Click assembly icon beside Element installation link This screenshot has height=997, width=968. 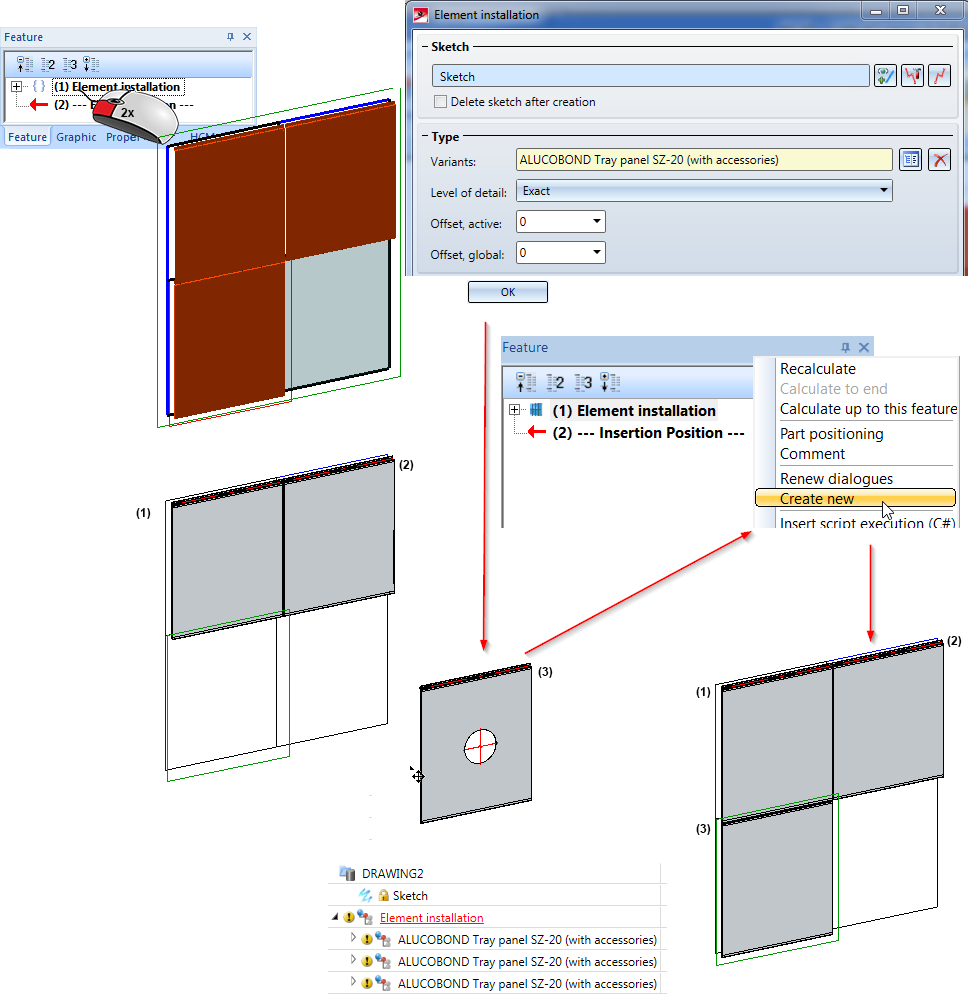(x=365, y=917)
